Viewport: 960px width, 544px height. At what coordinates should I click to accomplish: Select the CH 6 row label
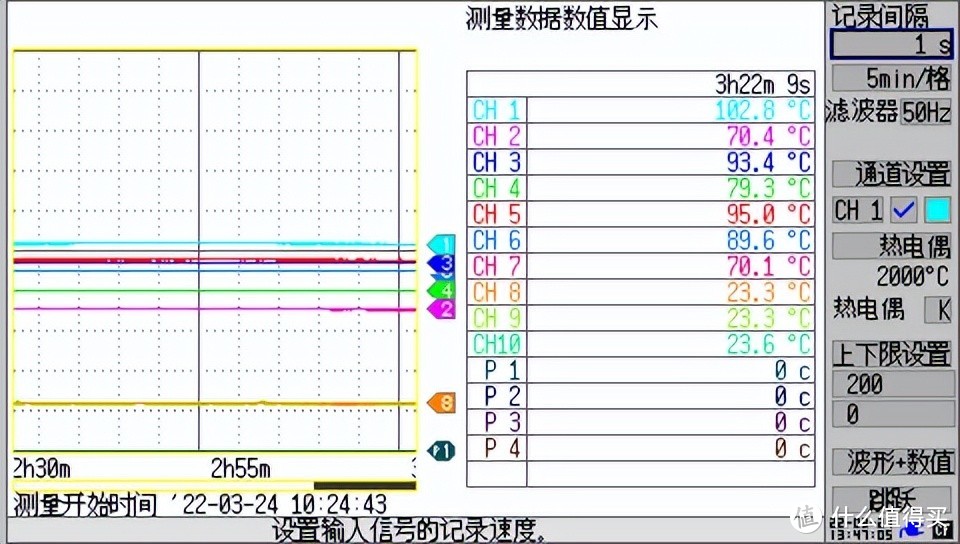pyautogui.click(x=497, y=240)
